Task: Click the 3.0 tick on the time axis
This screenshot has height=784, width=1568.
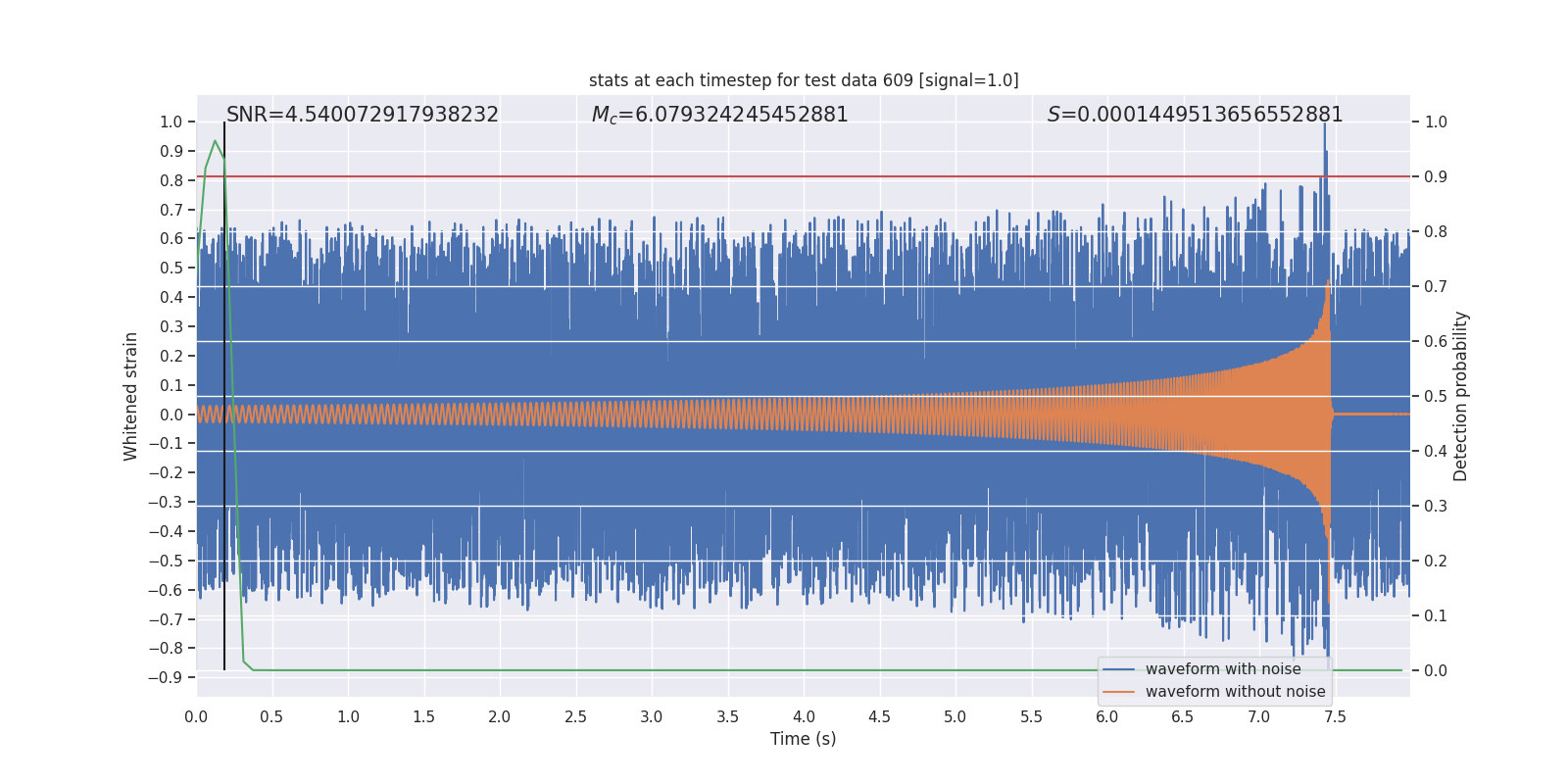Action: [x=652, y=717]
